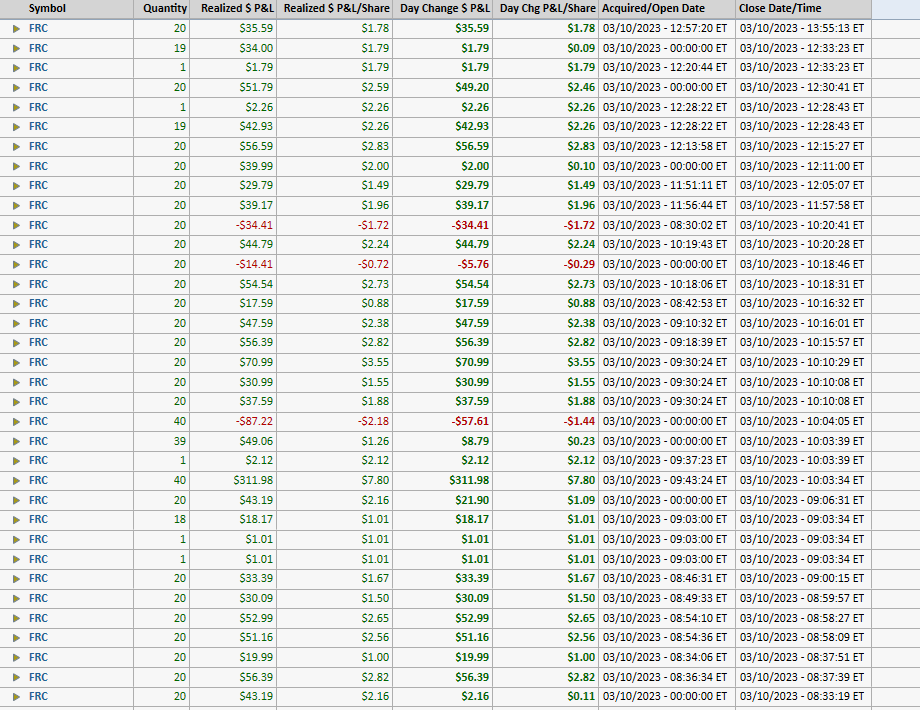The image size is (920, 710).
Task: Select the -$5.76 day change cell
Action: pos(442,265)
